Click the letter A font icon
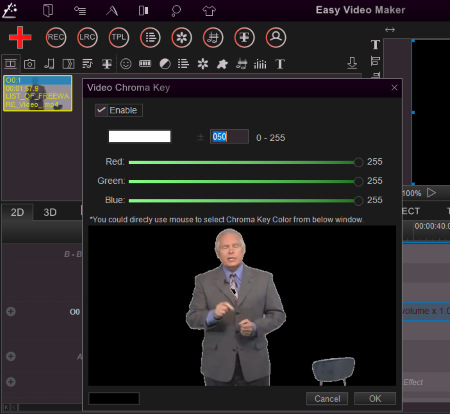This screenshot has height=414, width=450. tap(112, 11)
